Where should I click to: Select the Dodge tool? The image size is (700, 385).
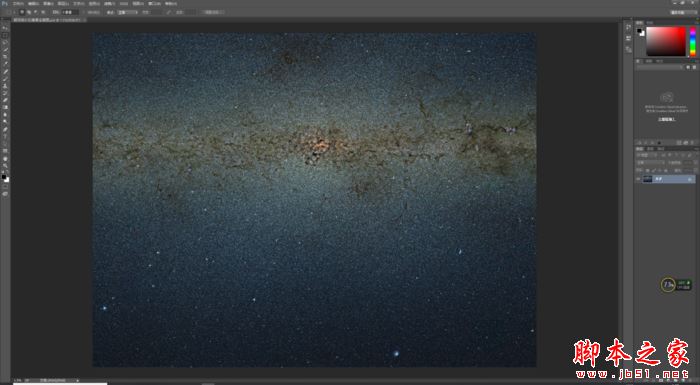[x=5, y=121]
